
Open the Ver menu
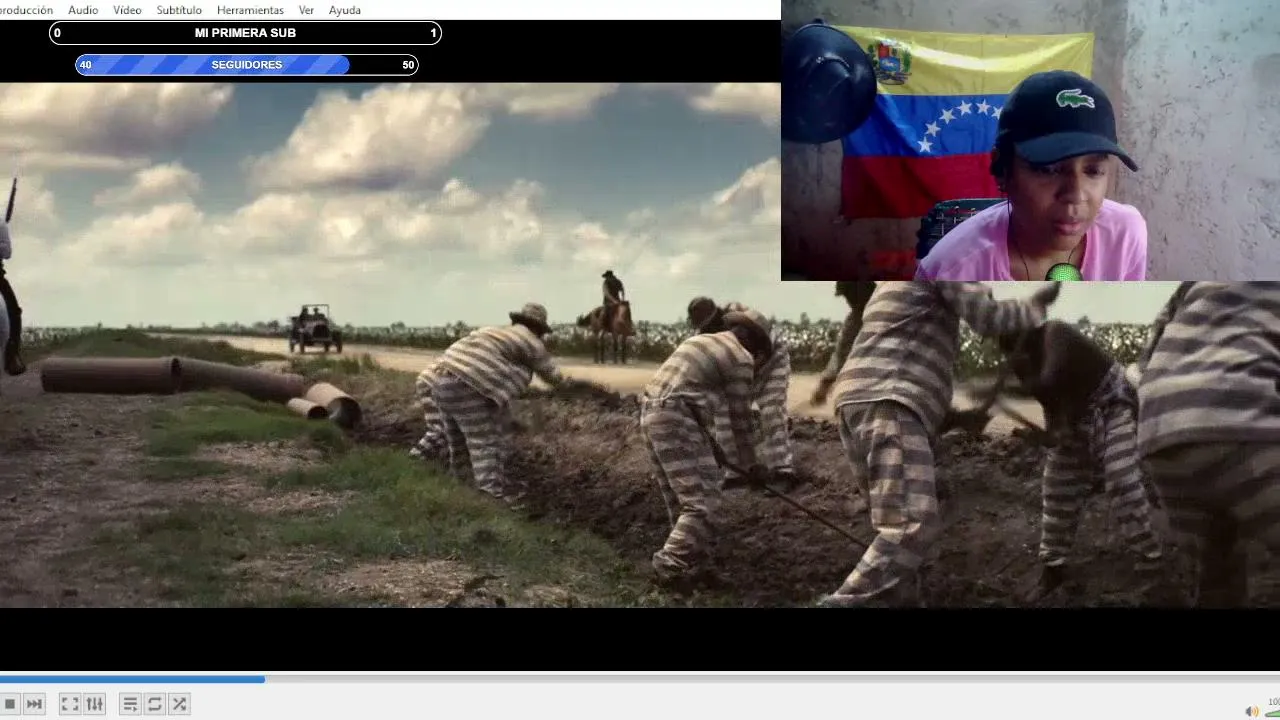tap(306, 10)
